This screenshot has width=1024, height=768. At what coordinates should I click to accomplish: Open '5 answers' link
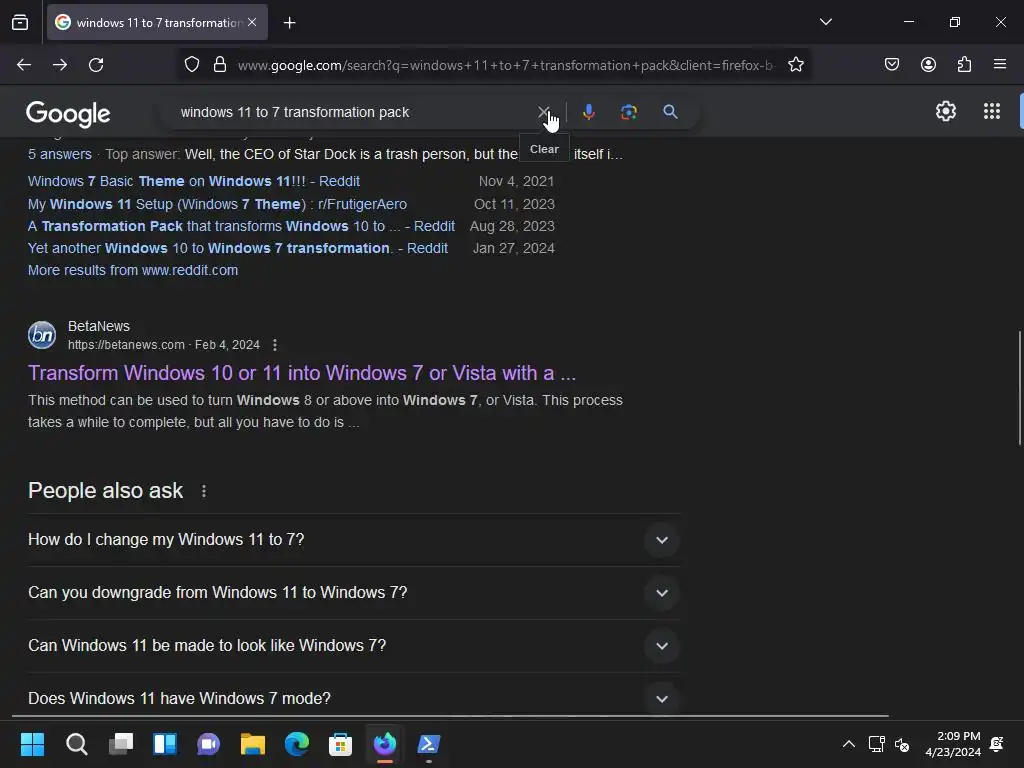[59, 154]
